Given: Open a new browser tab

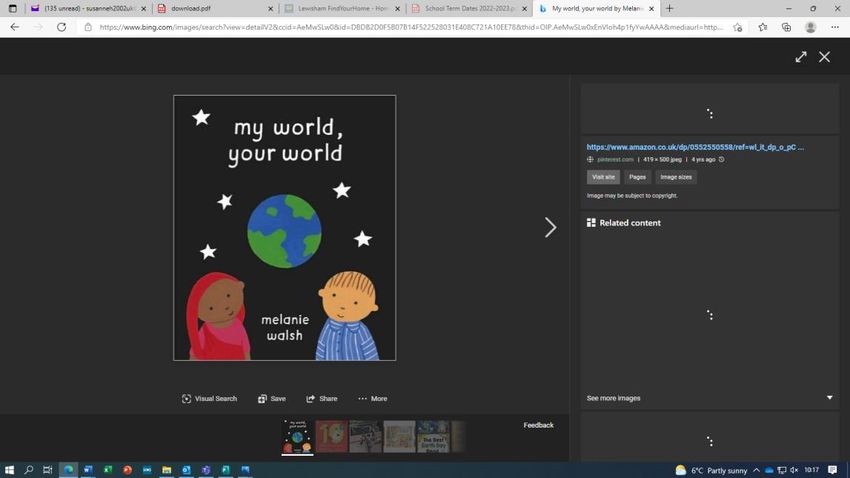Looking at the screenshot, I should pyautogui.click(x=669, y=8).
